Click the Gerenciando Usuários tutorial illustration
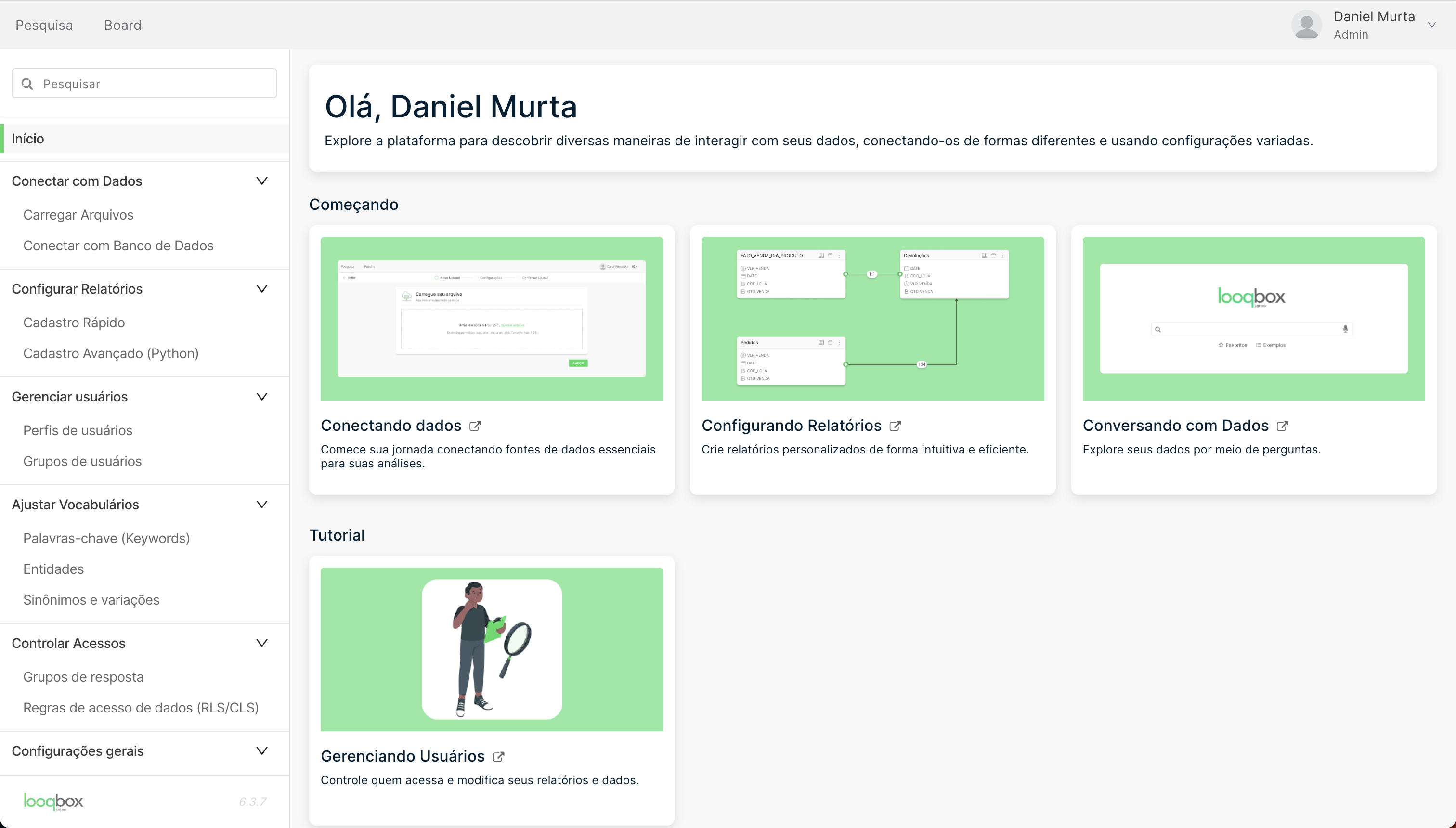1456x828 pixels. click(x=492, y=649)
